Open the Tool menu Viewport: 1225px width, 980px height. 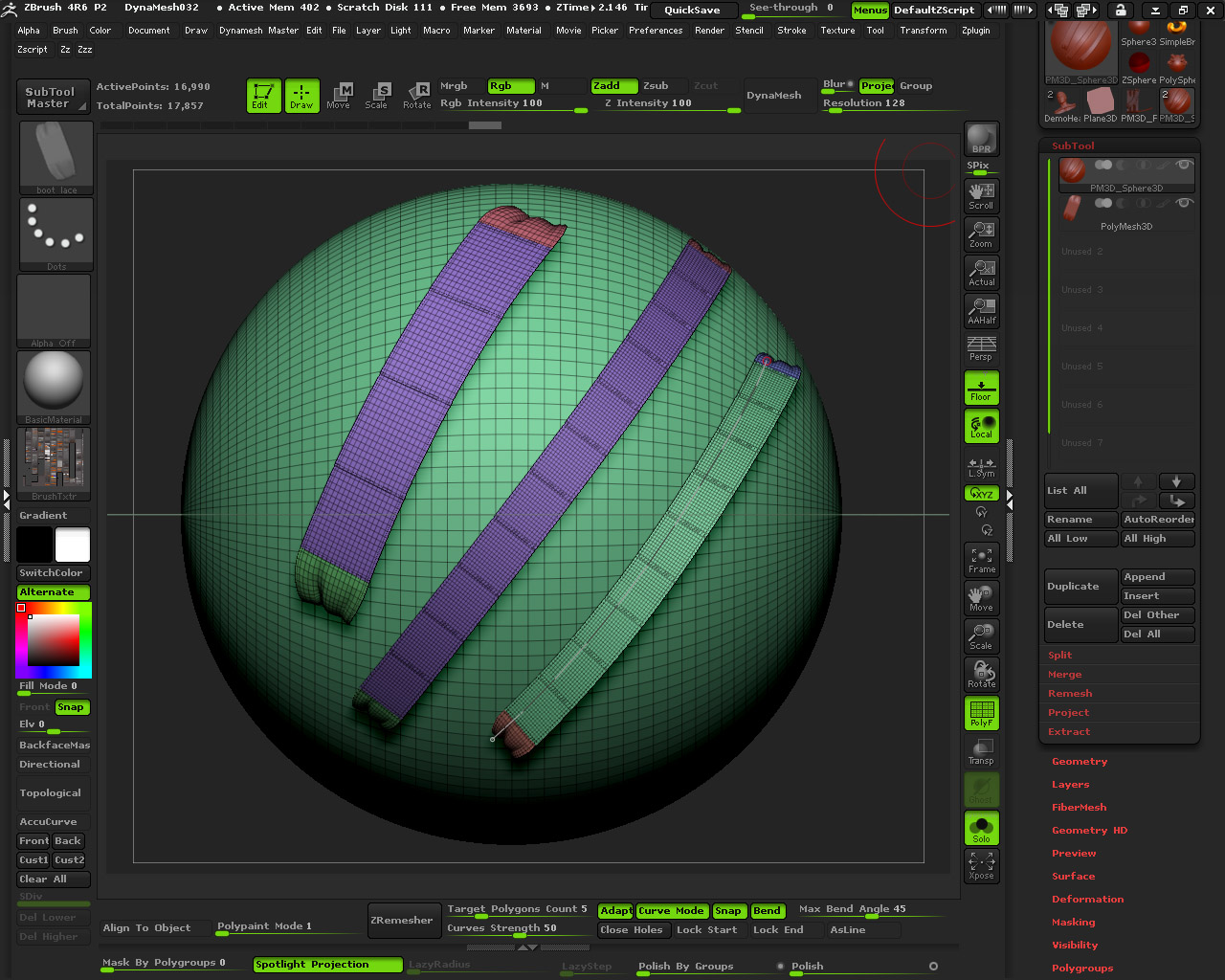pyautogui.click(x=875, y=30)
